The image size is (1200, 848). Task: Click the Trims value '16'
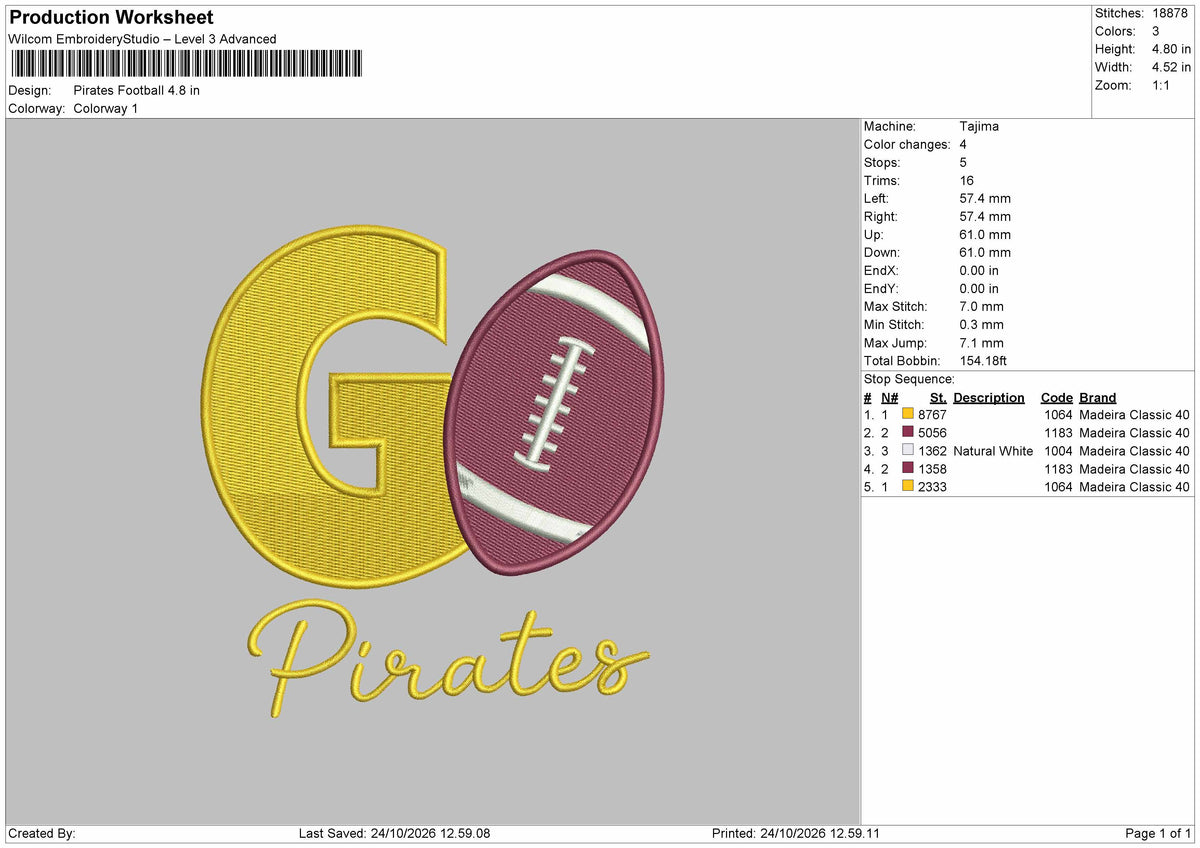966,180
